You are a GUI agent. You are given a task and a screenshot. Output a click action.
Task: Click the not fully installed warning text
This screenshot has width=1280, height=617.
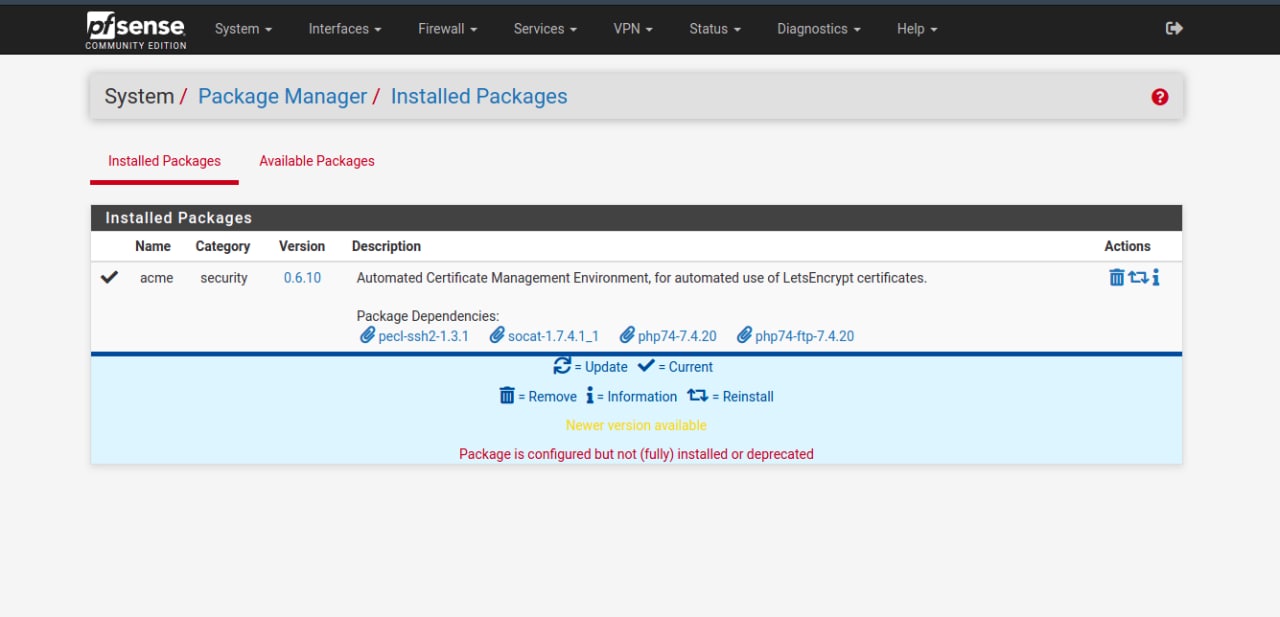tap(636, 454)
